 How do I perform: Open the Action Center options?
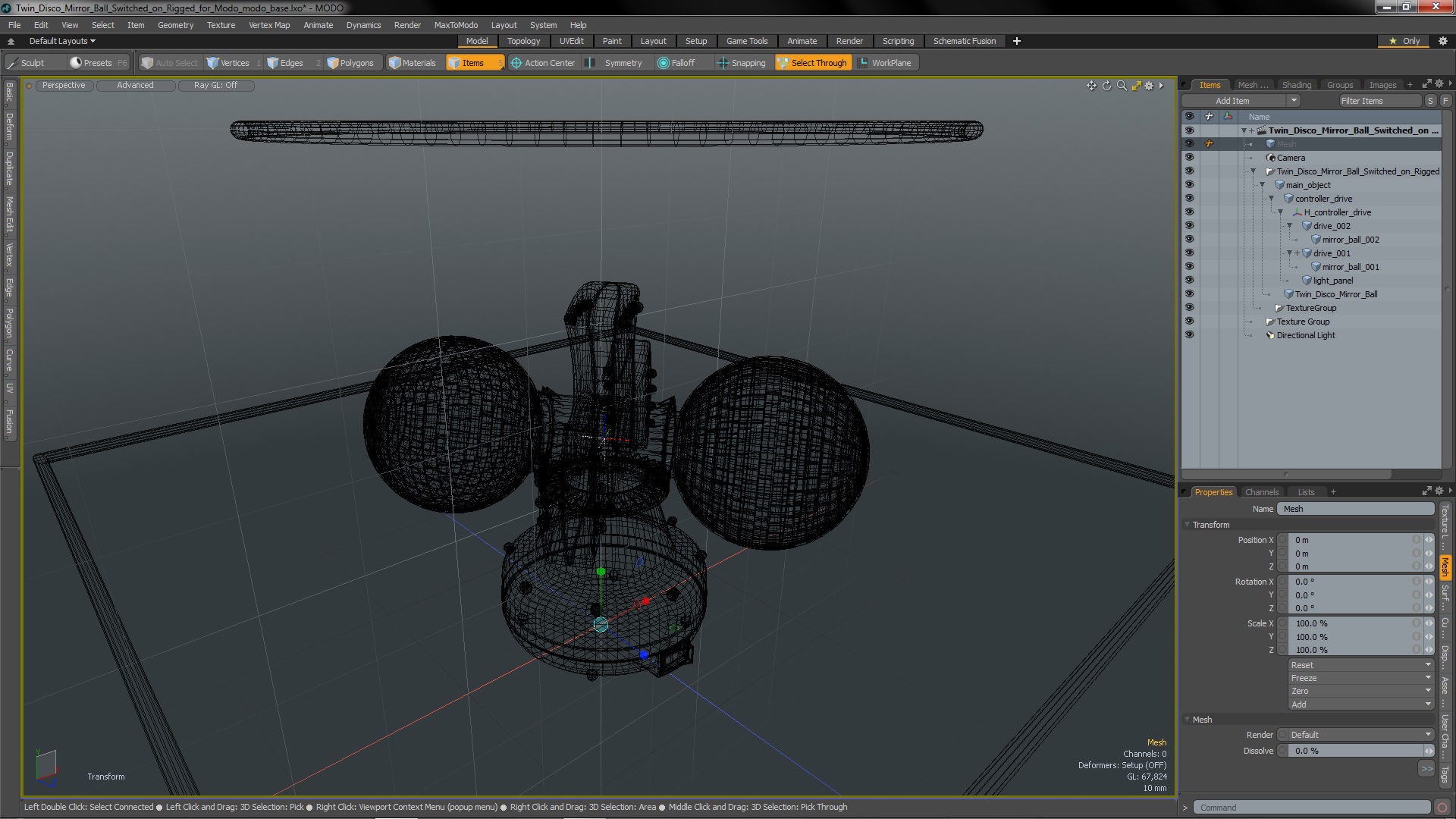(544, 63)
